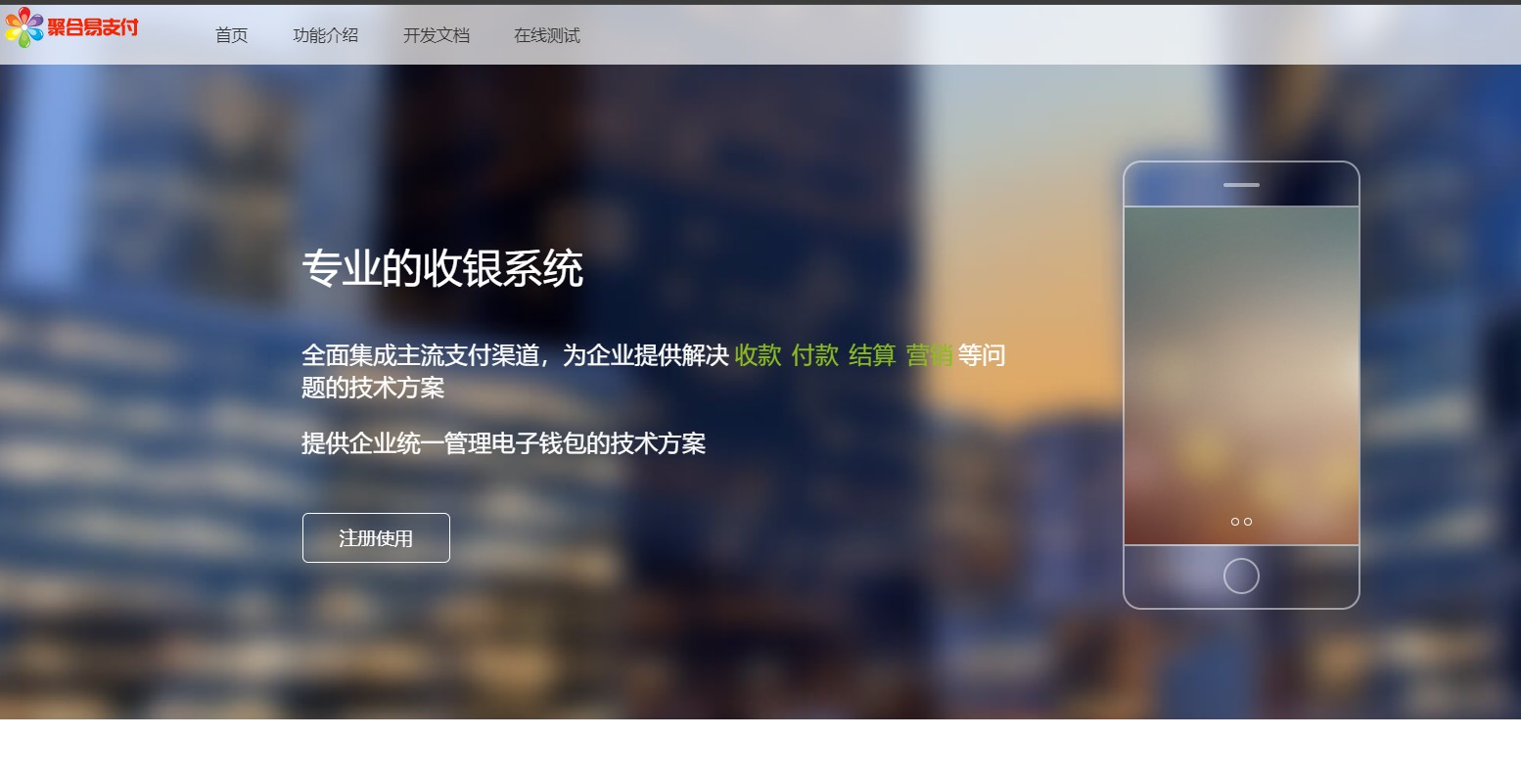Click the green 付款 keyword

pos(814,355)
